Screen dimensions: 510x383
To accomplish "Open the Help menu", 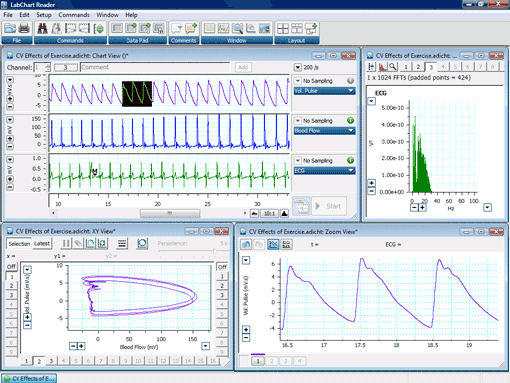I will (131, 15).
